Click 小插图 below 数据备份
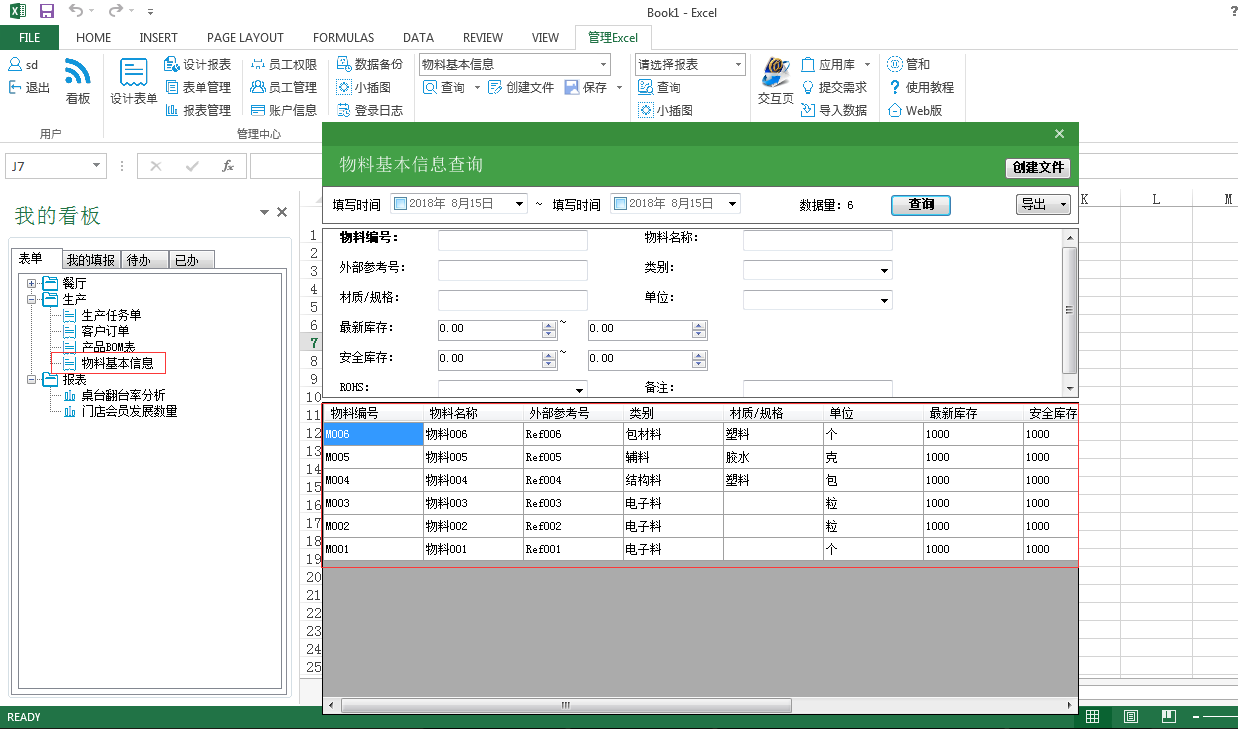The width and height of the screenshot is (1238, 729). tap(364, 87)
